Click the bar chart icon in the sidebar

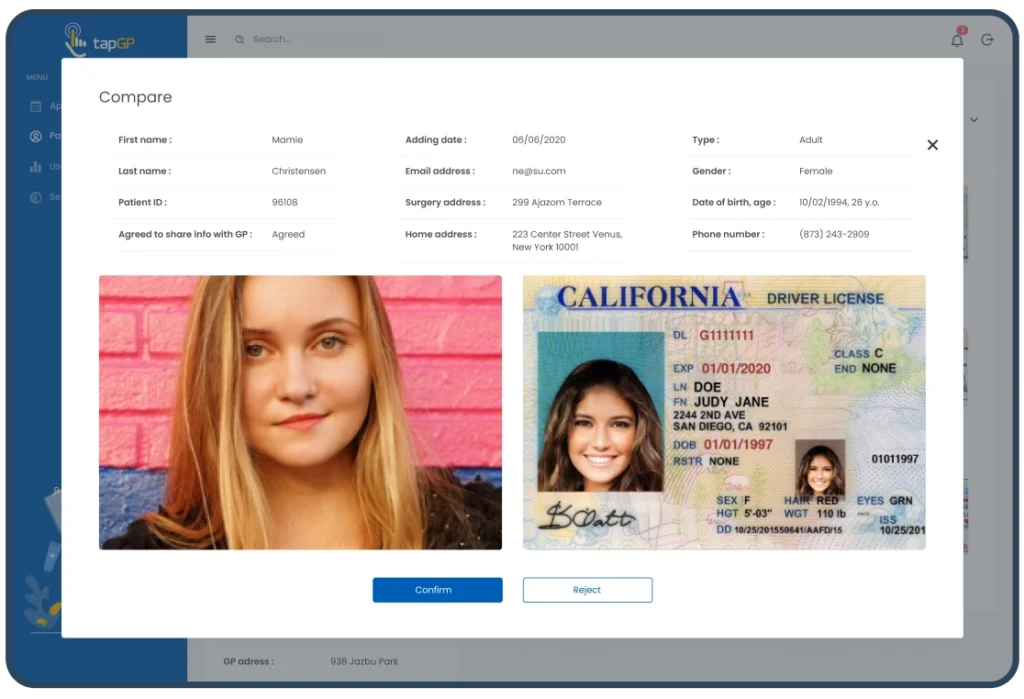pyautogui.click(x=36, y=167)
